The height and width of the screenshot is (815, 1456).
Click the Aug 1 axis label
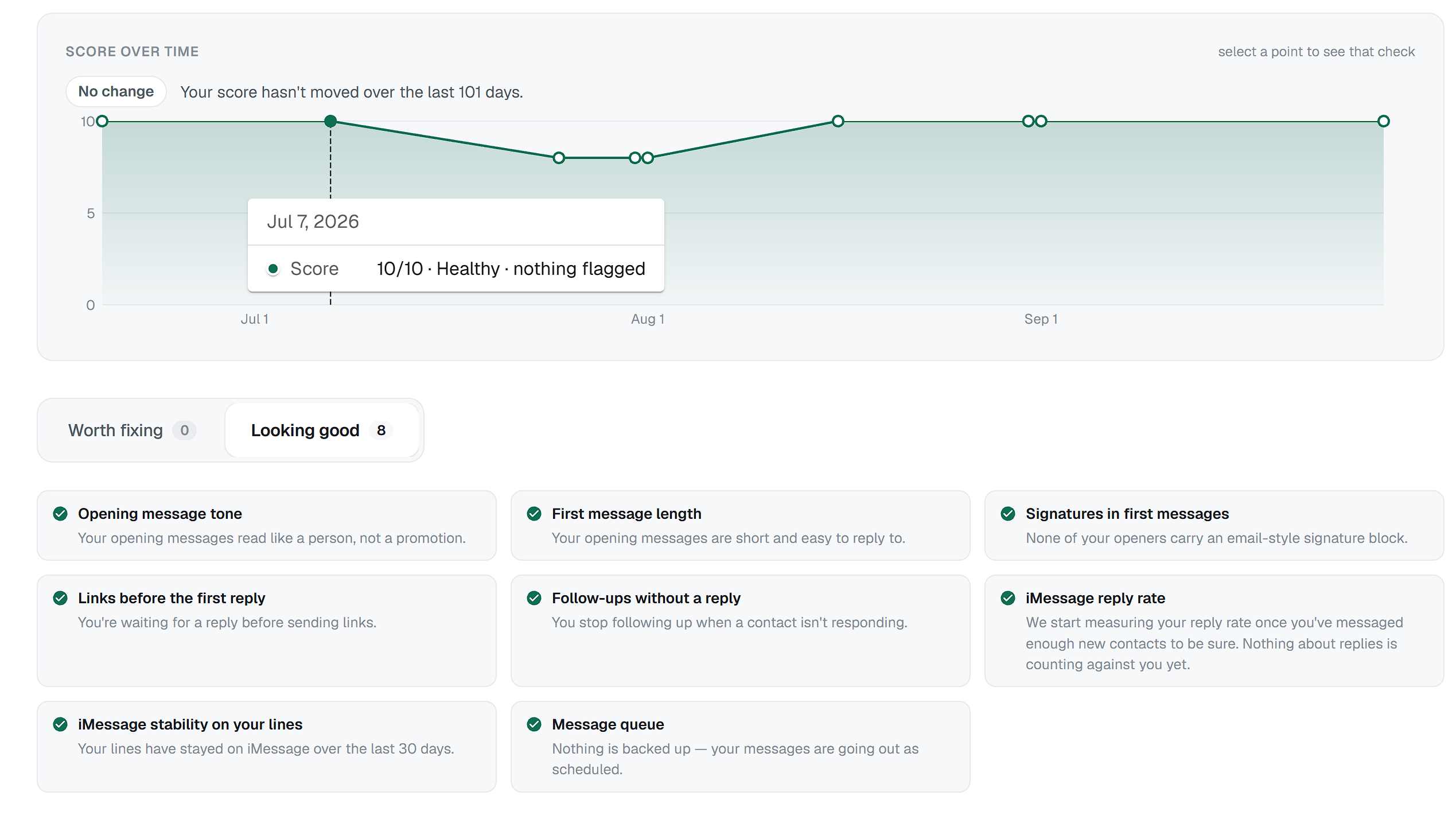pos(648,319)
